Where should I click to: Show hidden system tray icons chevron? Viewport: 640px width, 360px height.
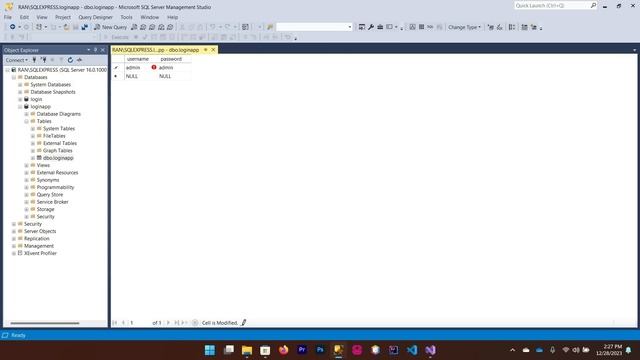pos(513,350)
